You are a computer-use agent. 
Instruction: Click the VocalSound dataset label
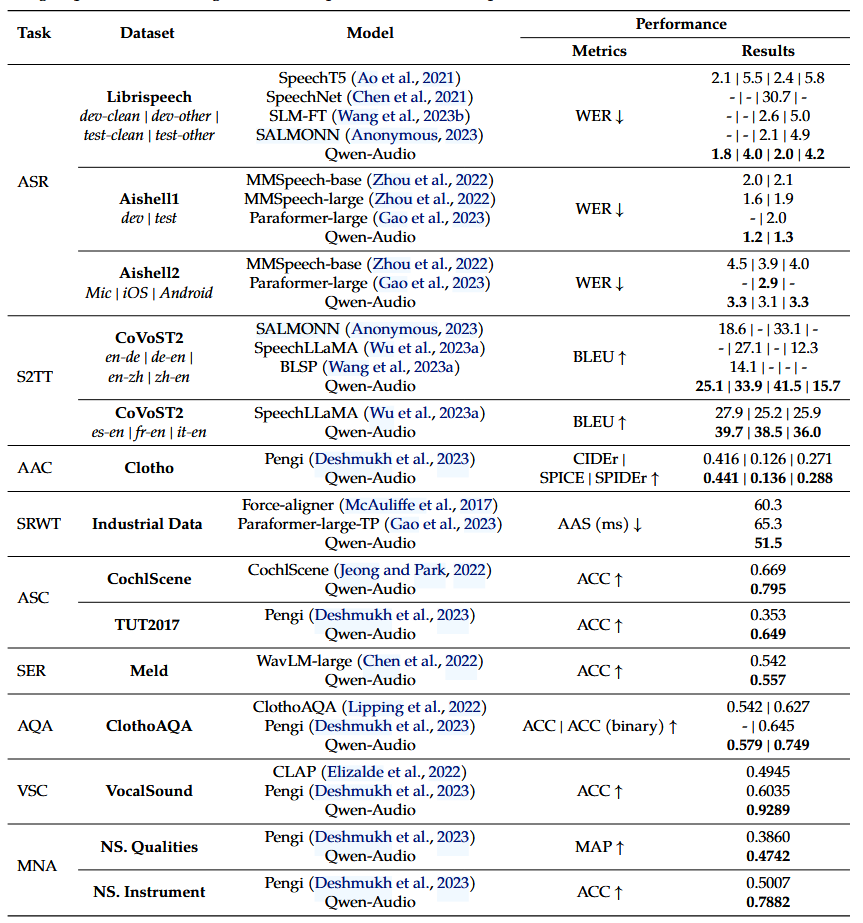coord(148,791)
